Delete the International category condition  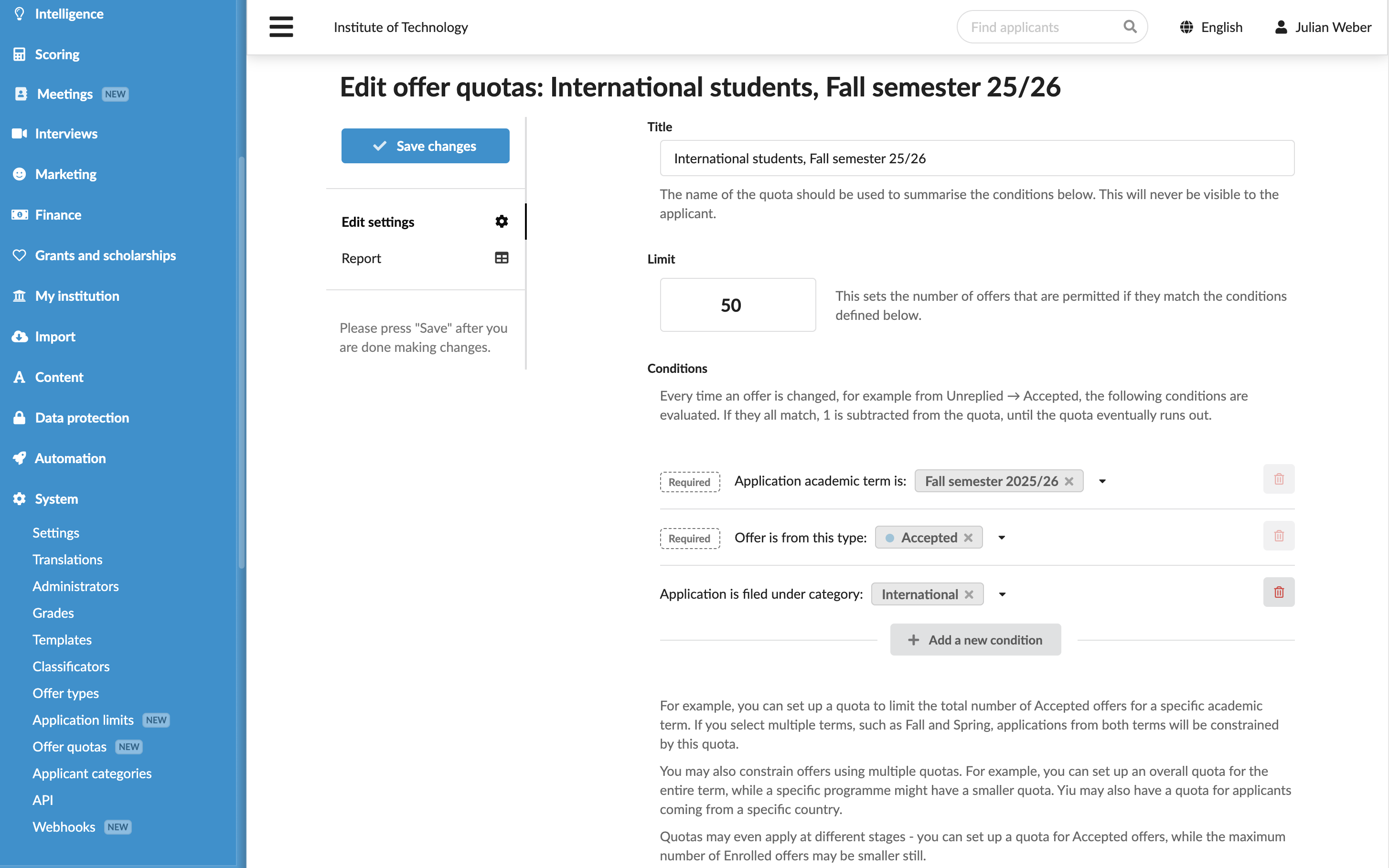click(x=1278, y=592)
